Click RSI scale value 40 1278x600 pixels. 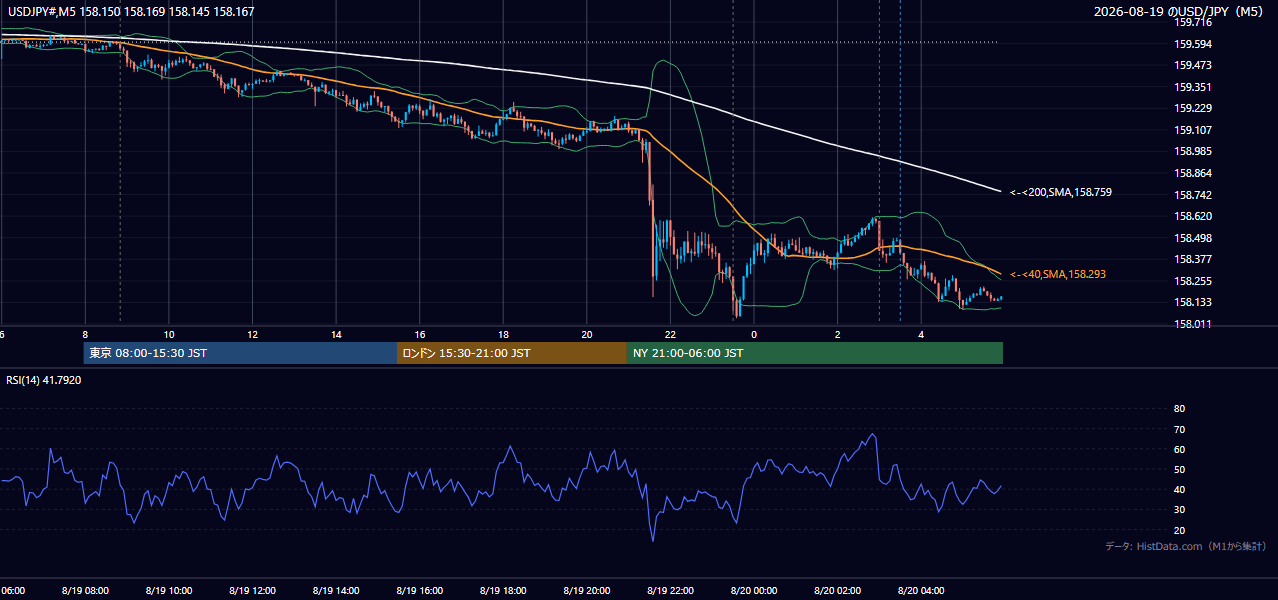[x=1180, y=489]
